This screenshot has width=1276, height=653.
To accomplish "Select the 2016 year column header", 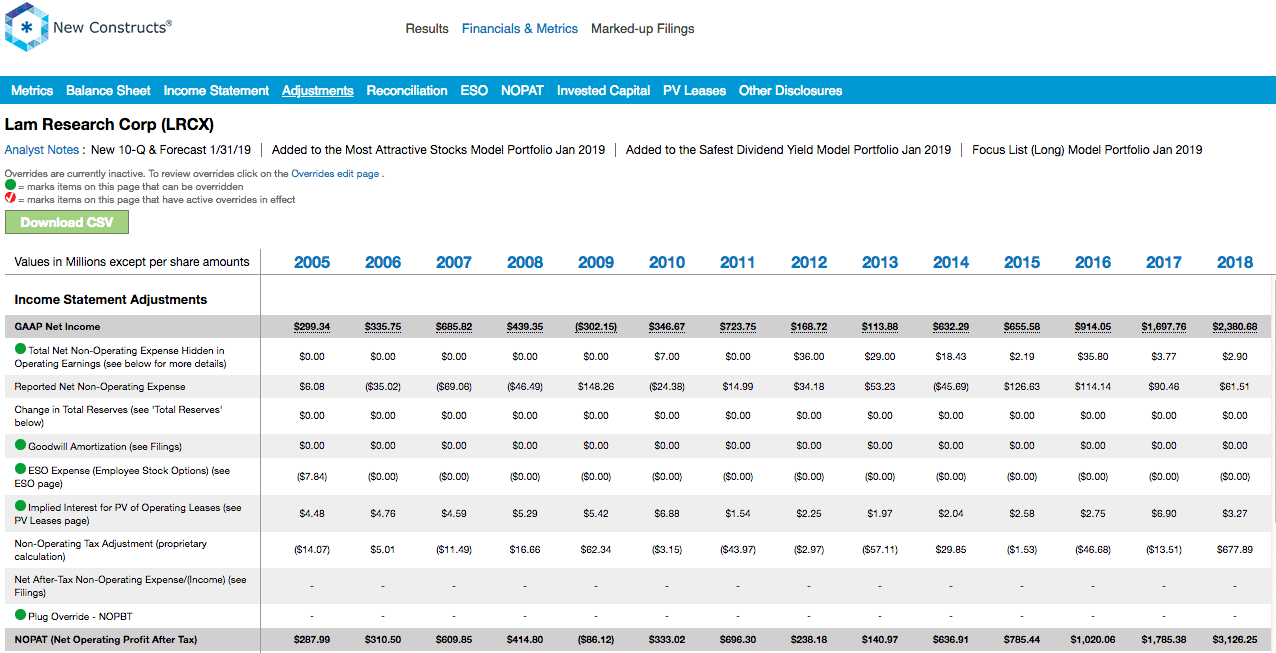I will point(1093,262).
